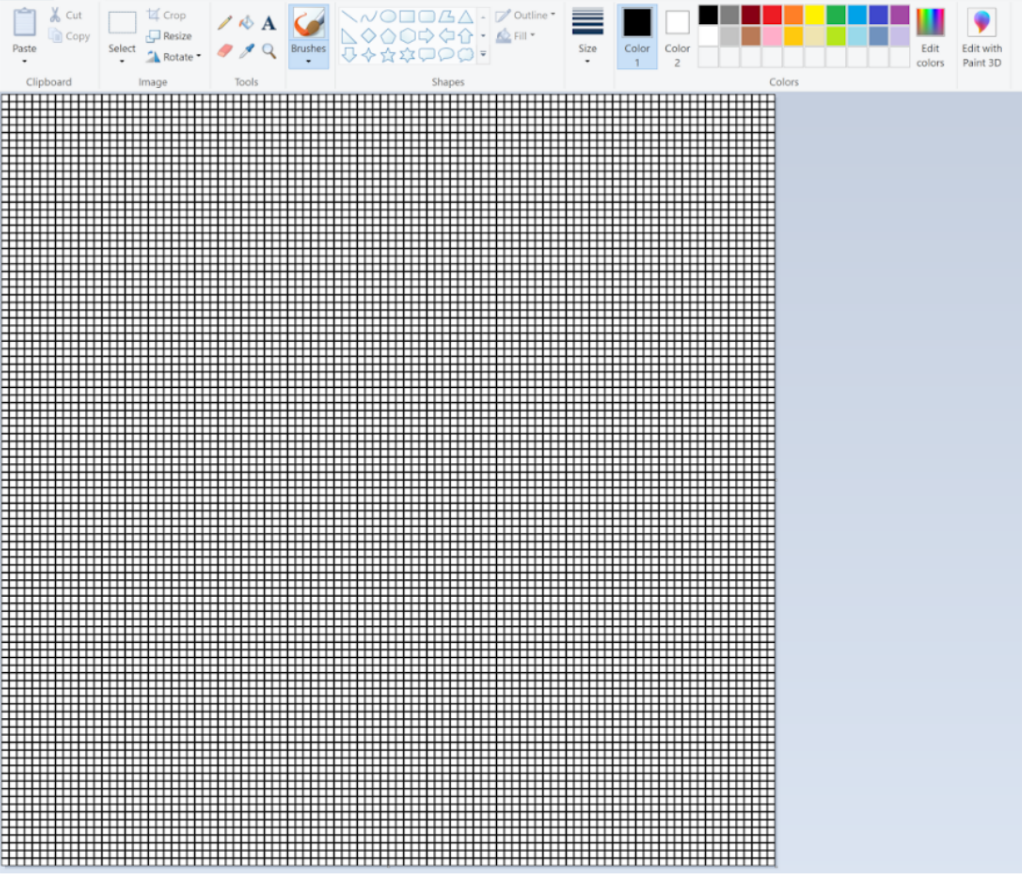Select the Eraser tool
Viewport: 1022px width, 875px height.
tap(225, 51)
